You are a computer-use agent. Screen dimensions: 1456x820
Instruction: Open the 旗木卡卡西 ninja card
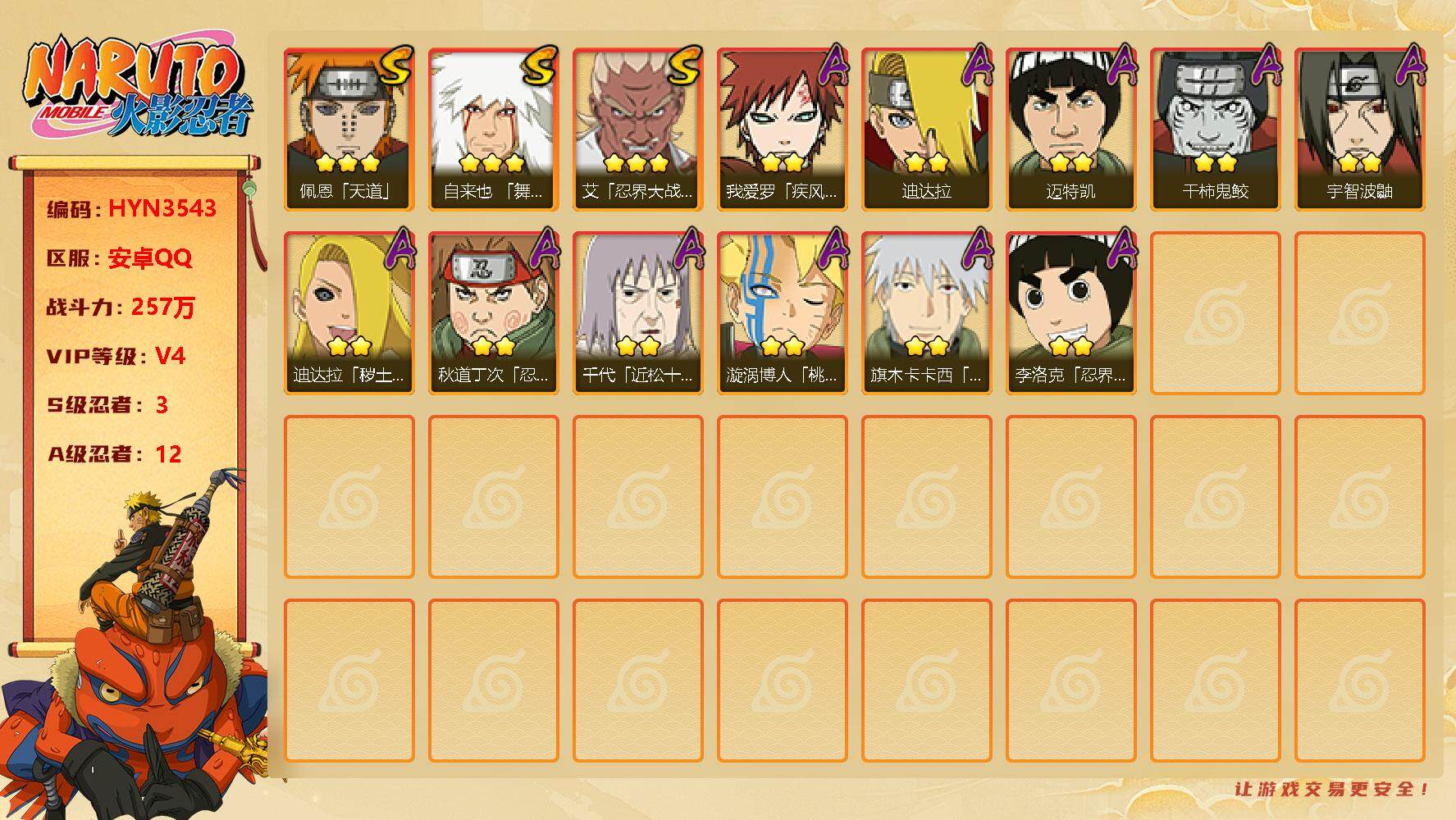coord(926,312)
